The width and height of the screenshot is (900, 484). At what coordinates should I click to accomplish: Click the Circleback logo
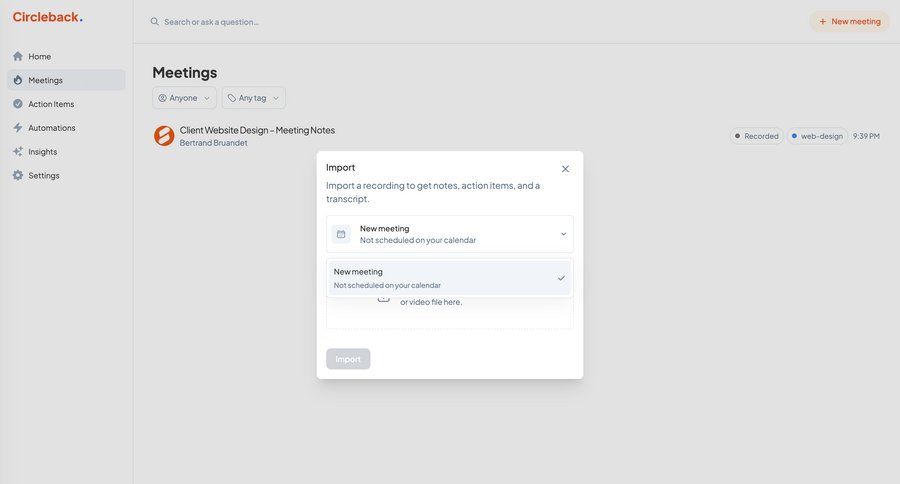pyautogui.click(x=47, y=17)
